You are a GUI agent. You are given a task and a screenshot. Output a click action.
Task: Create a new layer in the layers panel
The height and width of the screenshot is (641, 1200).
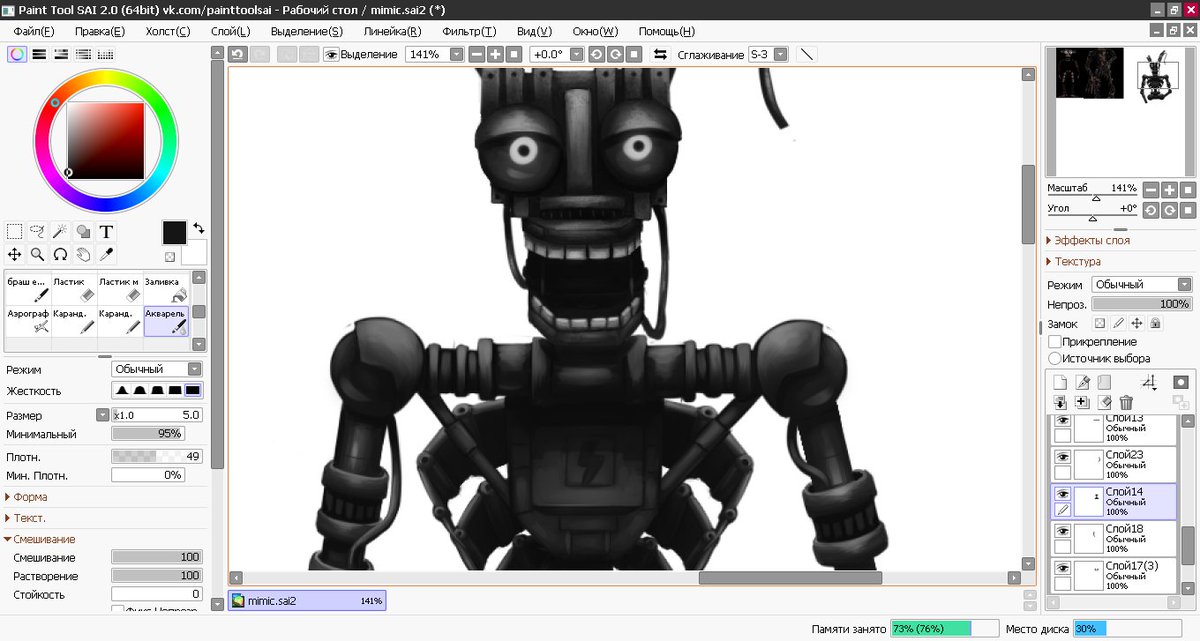coord(1060,381)
